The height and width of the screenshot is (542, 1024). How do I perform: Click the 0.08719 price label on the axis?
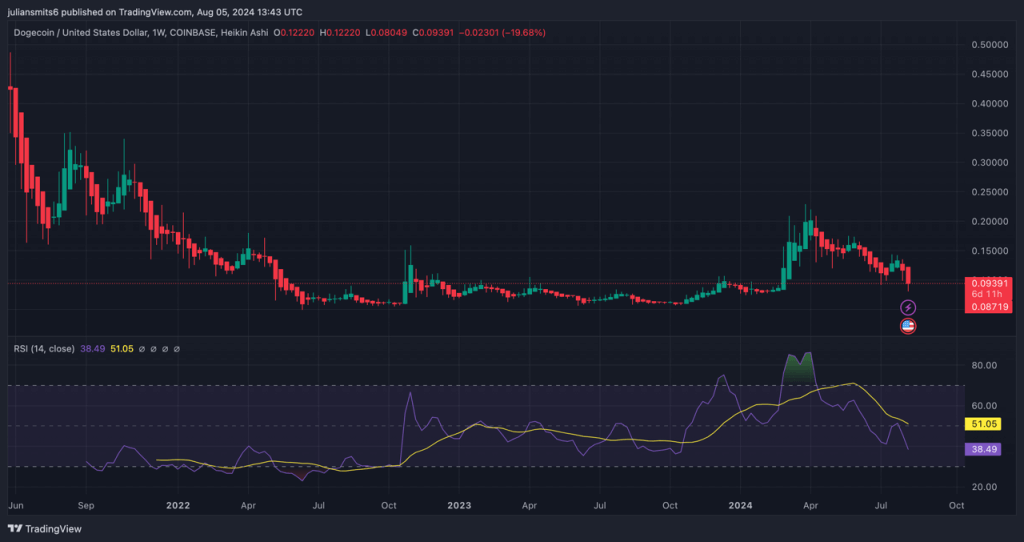pos(988,307)
